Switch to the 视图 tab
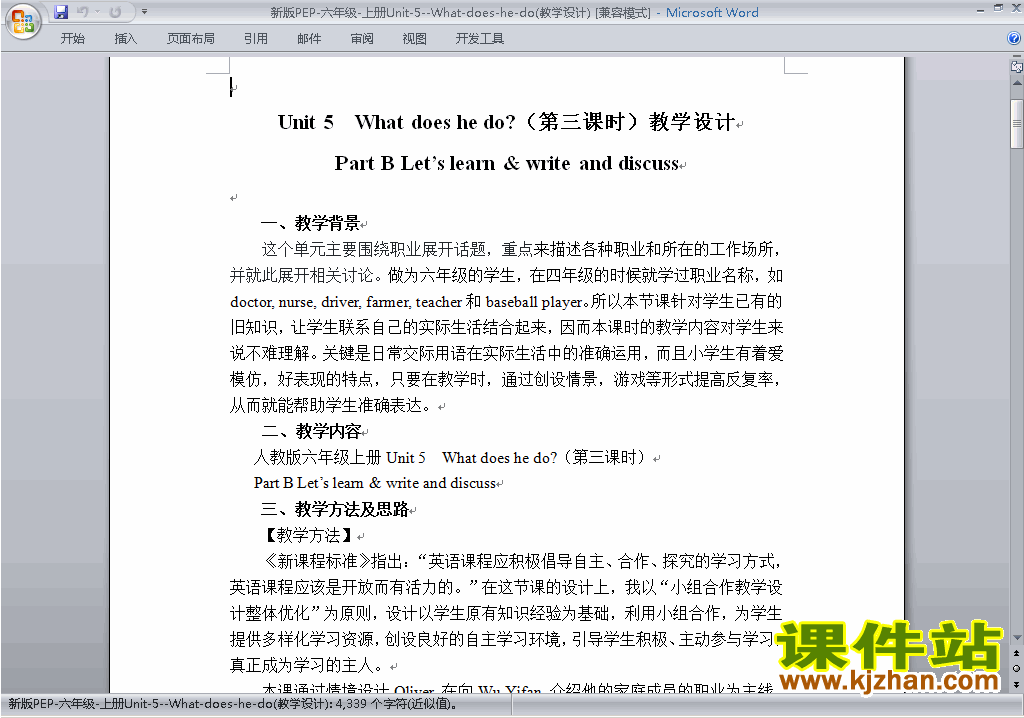This screenshot has height=718, width=1024. (x=415, y=39)
